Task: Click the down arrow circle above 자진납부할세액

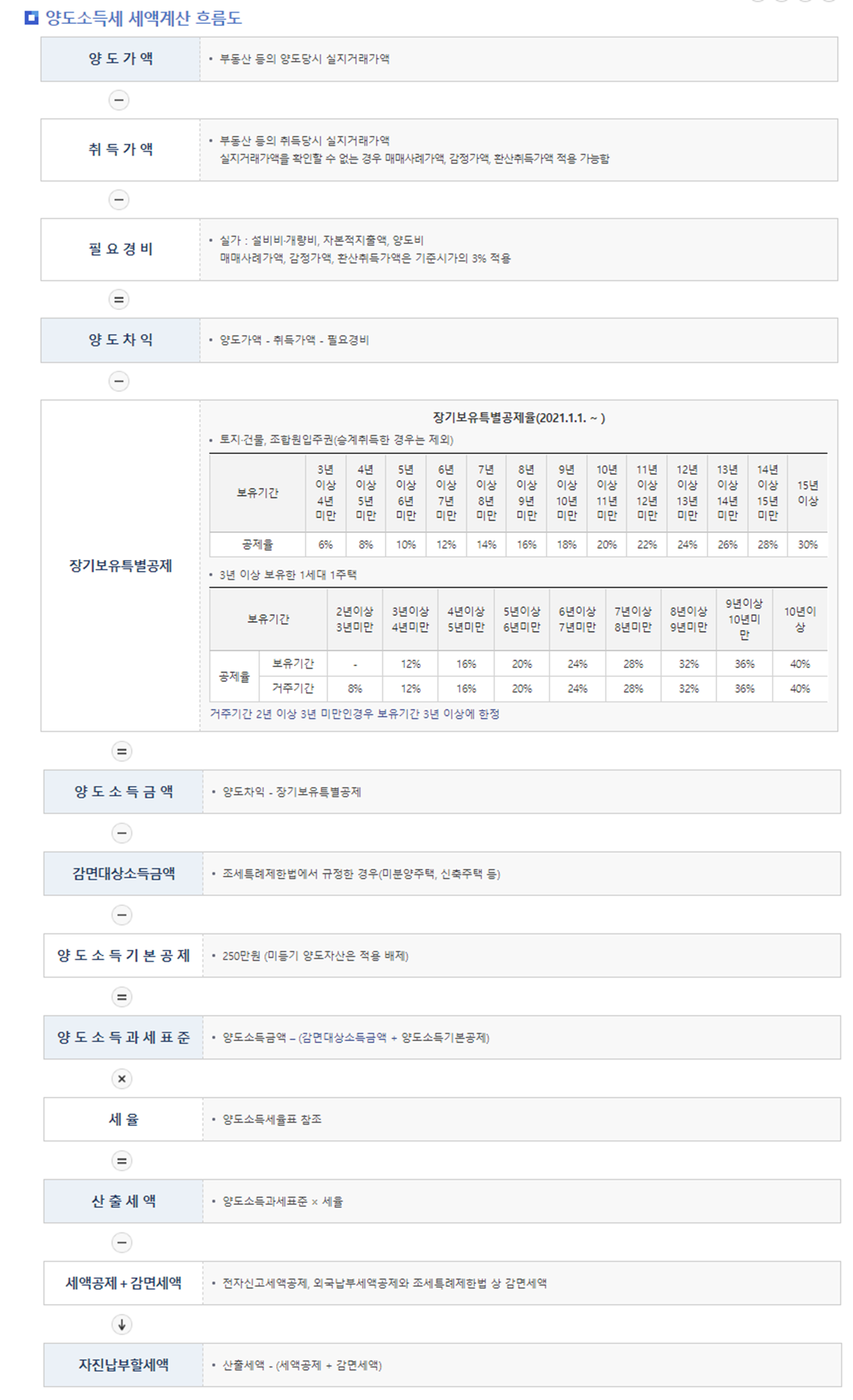Action: tap(121, 1324)
